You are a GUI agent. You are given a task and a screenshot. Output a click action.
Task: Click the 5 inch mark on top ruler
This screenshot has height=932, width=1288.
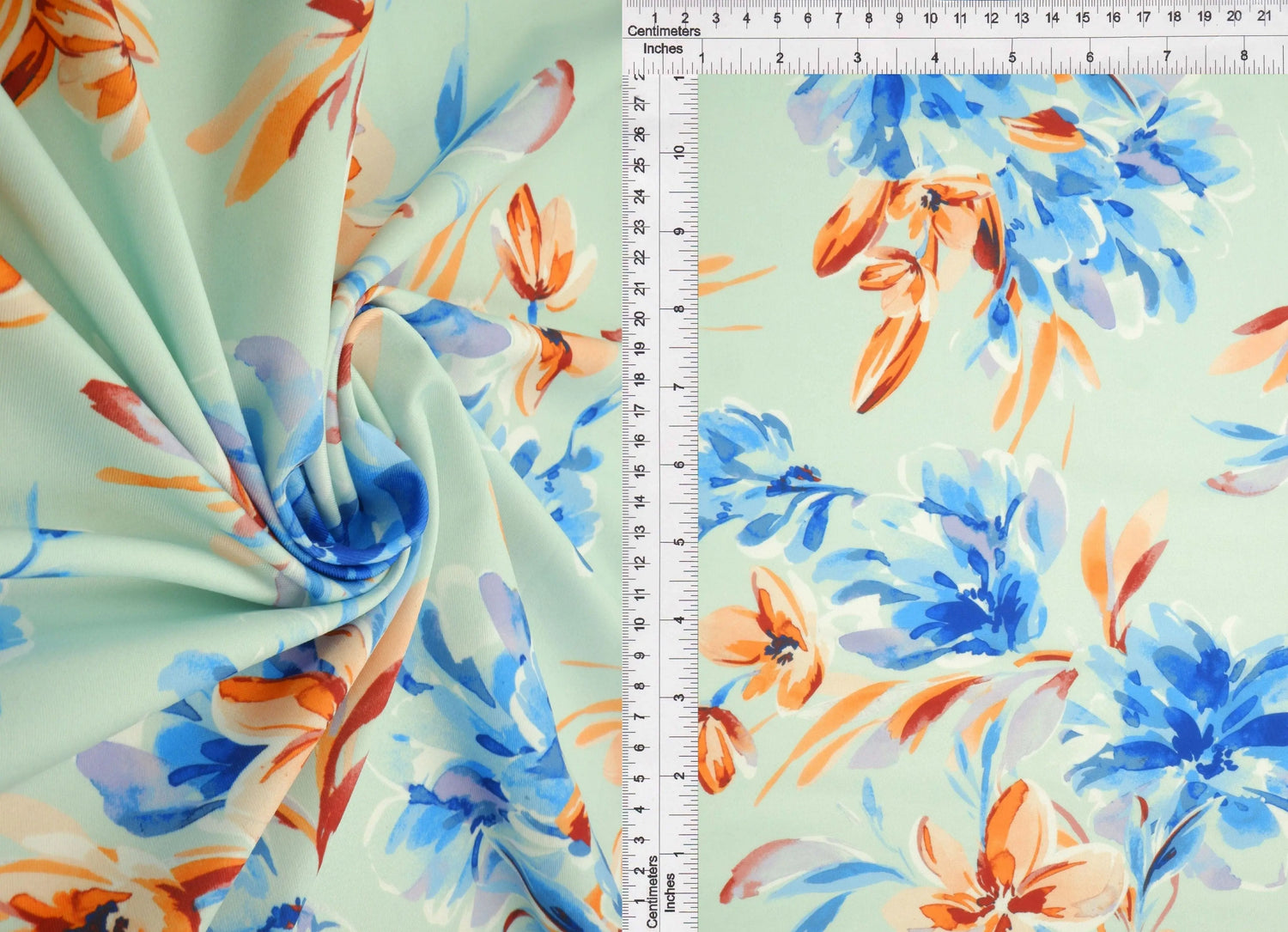tap(1012, 58)
